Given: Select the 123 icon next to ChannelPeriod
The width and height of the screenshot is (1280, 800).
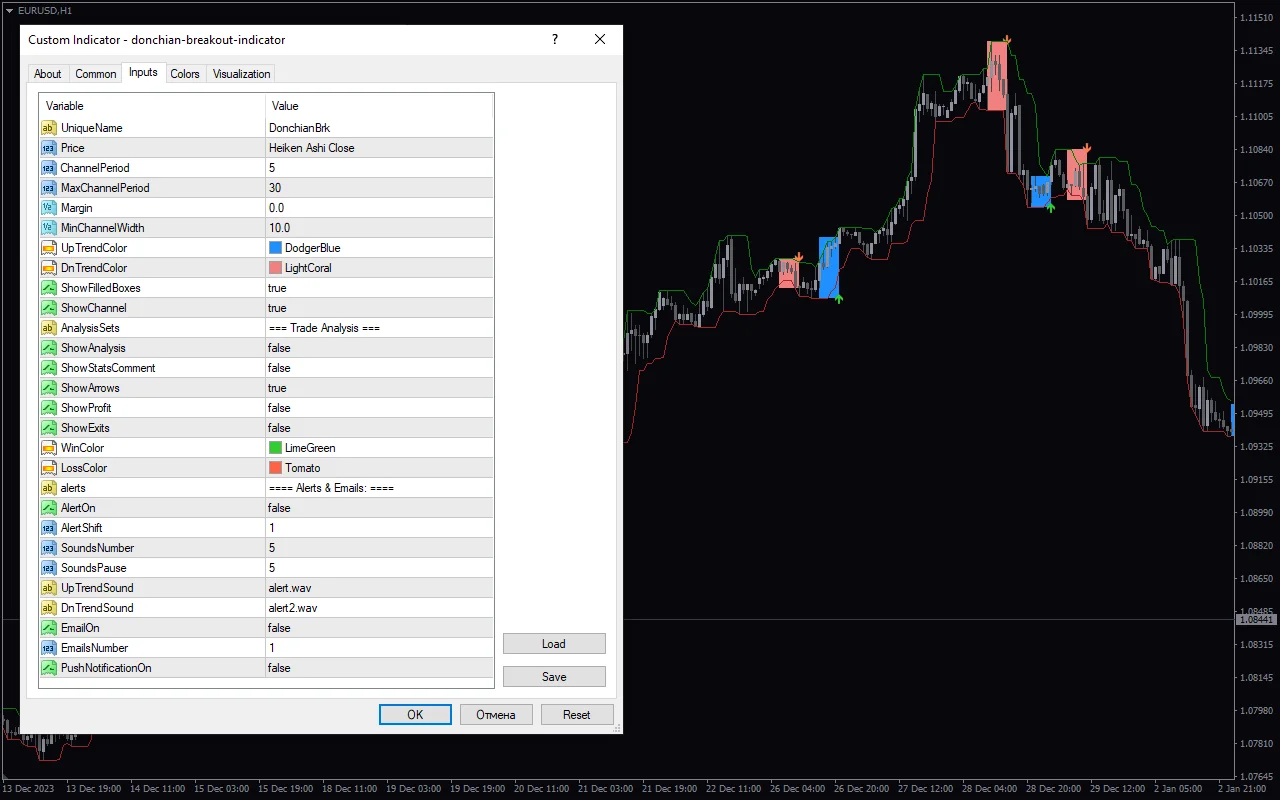Looking at the screenshot, I should (48, 167).
